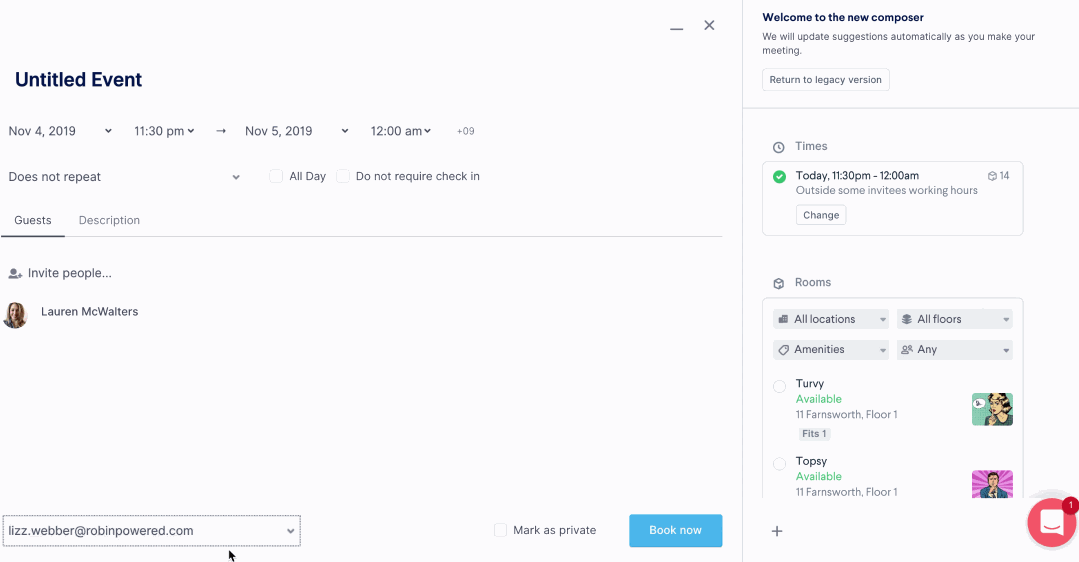This screenshot has width=1079, height=562.
Task: Click the people icon in the Any capacity filter
Action: [x=906, y=349]
